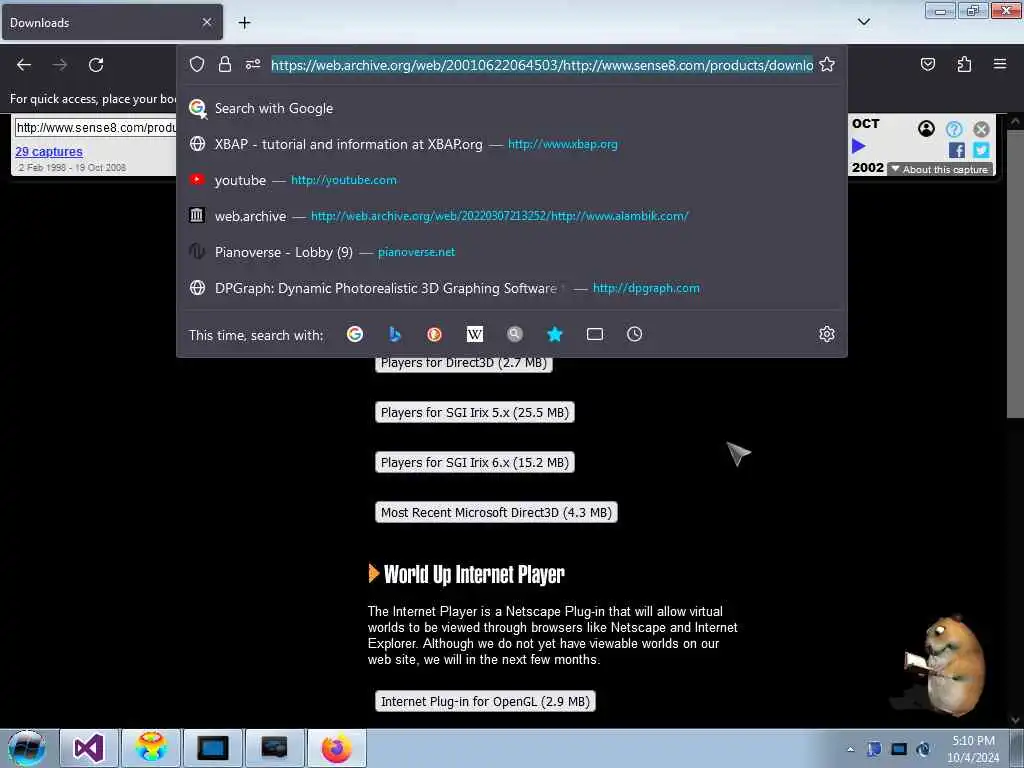Select the youtube suggestion row

click(512, 180)
